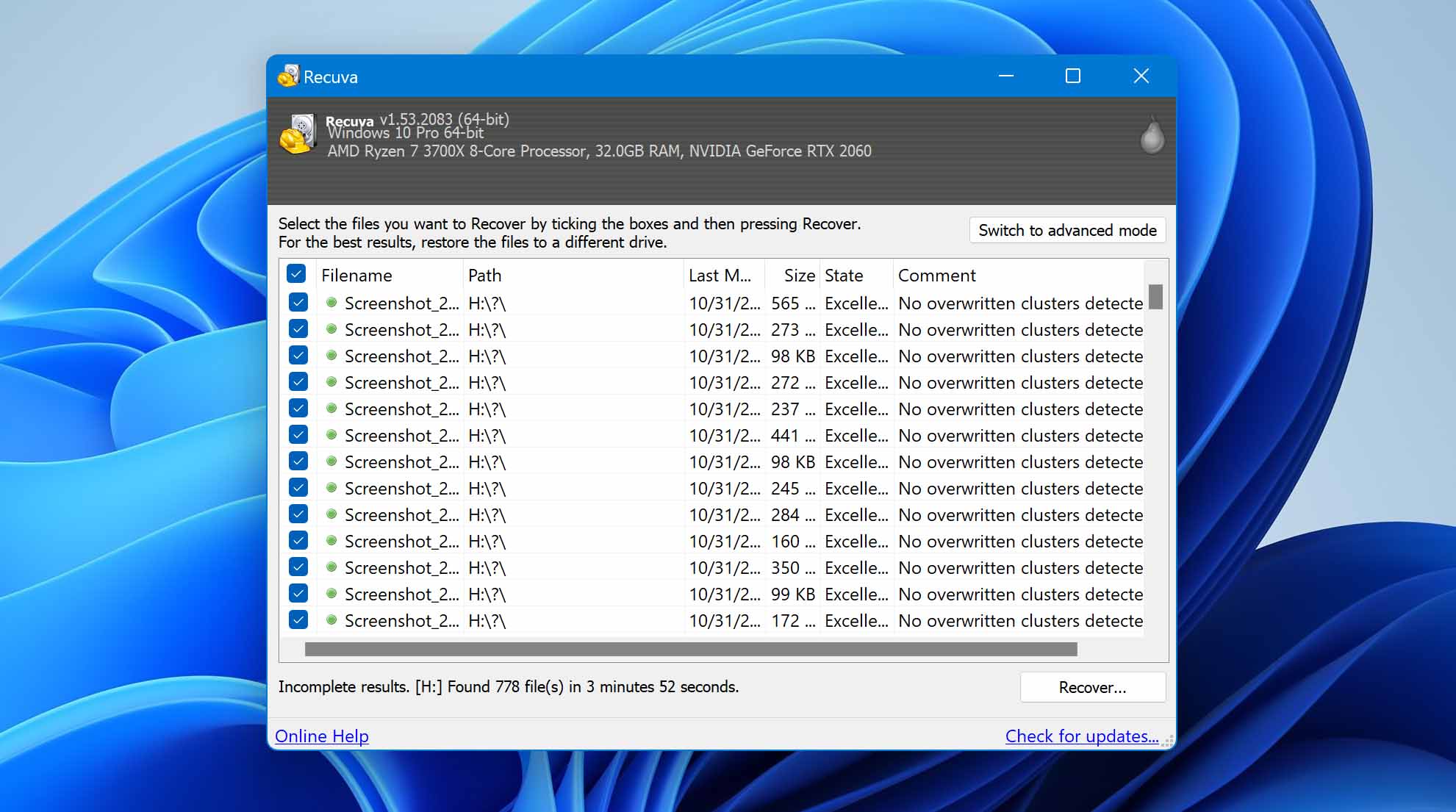
Task: Sort the list by the Size column
Action: 792,276
